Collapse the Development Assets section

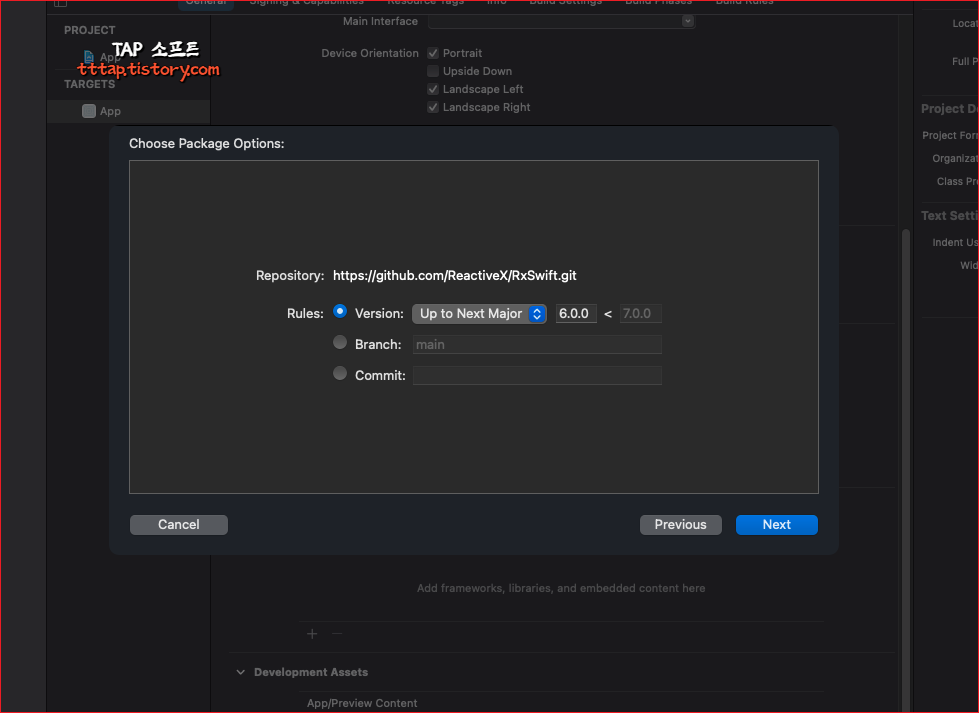coord(240,672)
